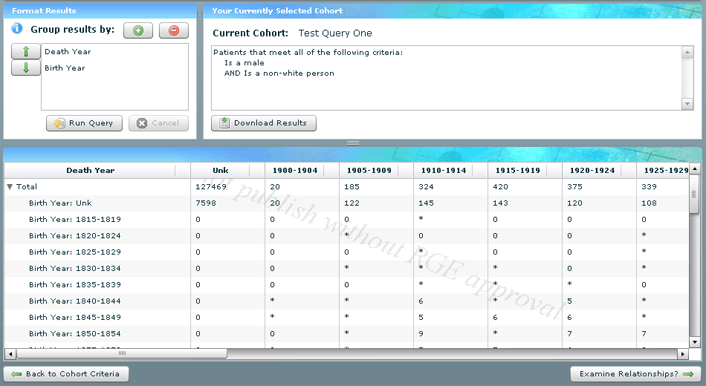The height and width of the screenshot is (386, 706).
Task: Select the Birth Year: 1845-1849 row
Action: (x=347, y=317)
